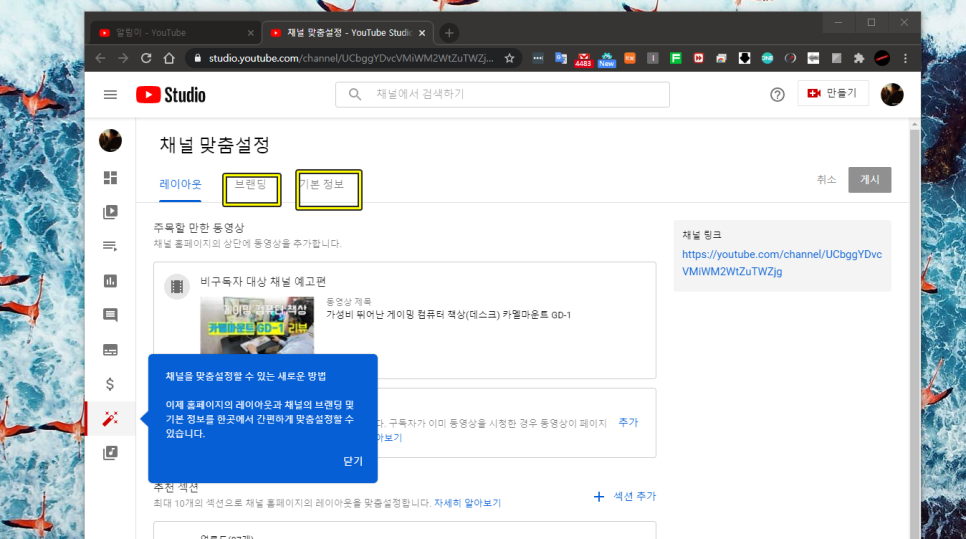Click the browser forward arrow
The height and width of the screenshot is (539, 966).
point(123,58)
